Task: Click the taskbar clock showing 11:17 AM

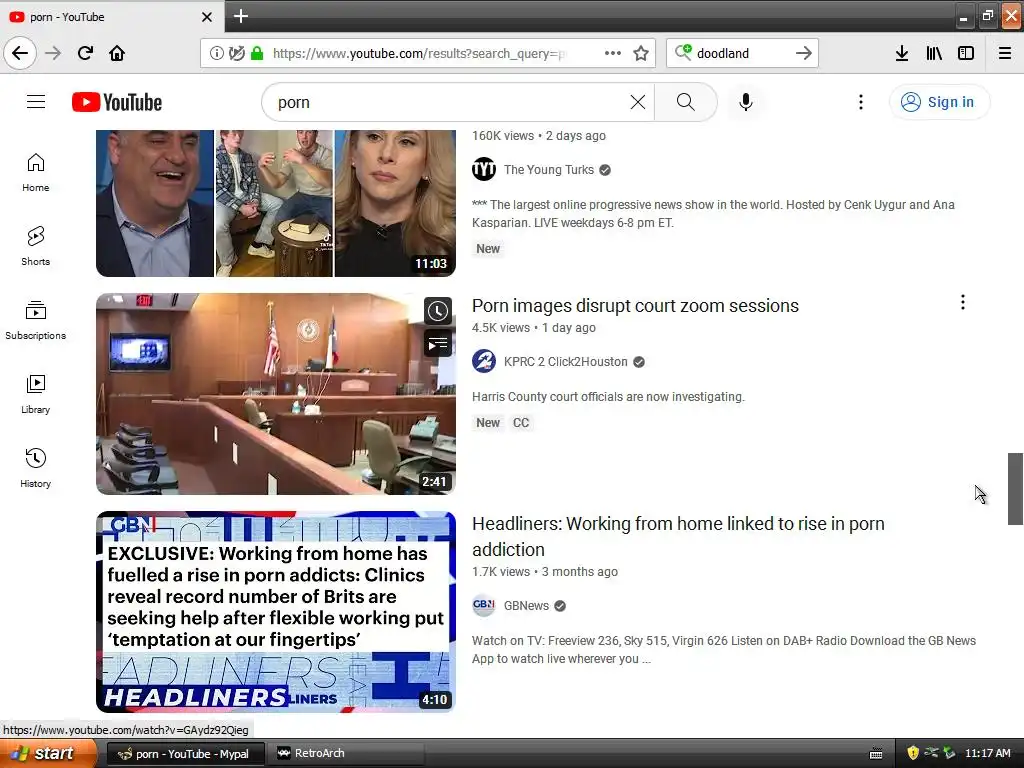Action: point(987,753)
